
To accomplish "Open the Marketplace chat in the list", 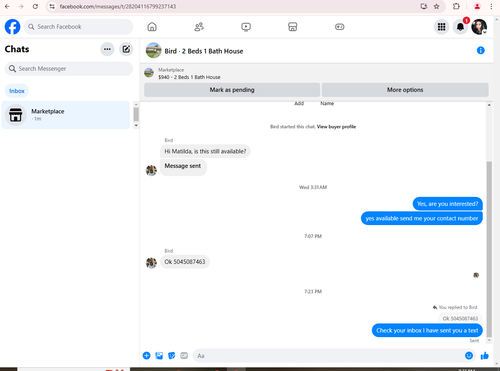I will 66,115.
